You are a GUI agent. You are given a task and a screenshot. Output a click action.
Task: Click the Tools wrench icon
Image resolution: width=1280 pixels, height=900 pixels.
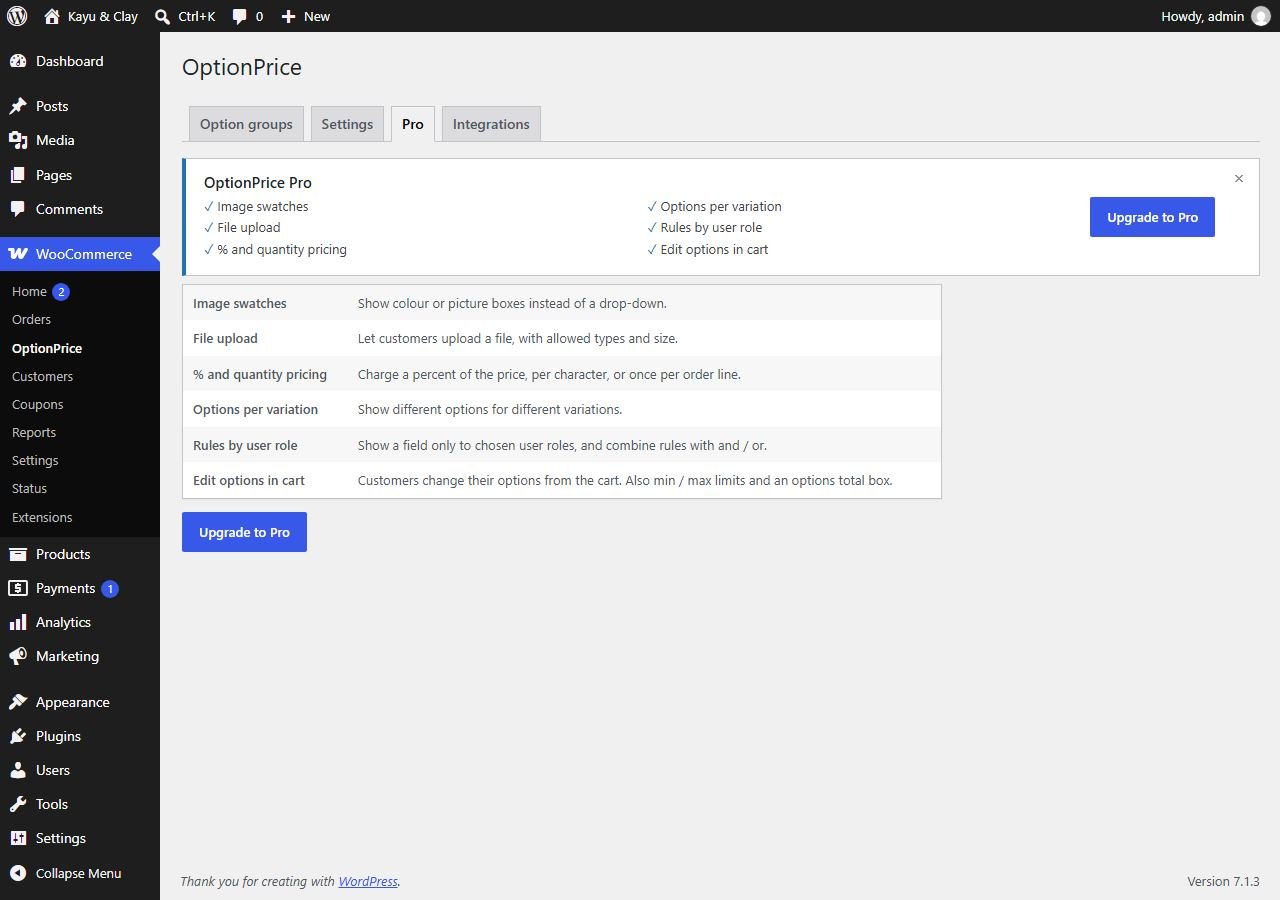click(18, 804)
